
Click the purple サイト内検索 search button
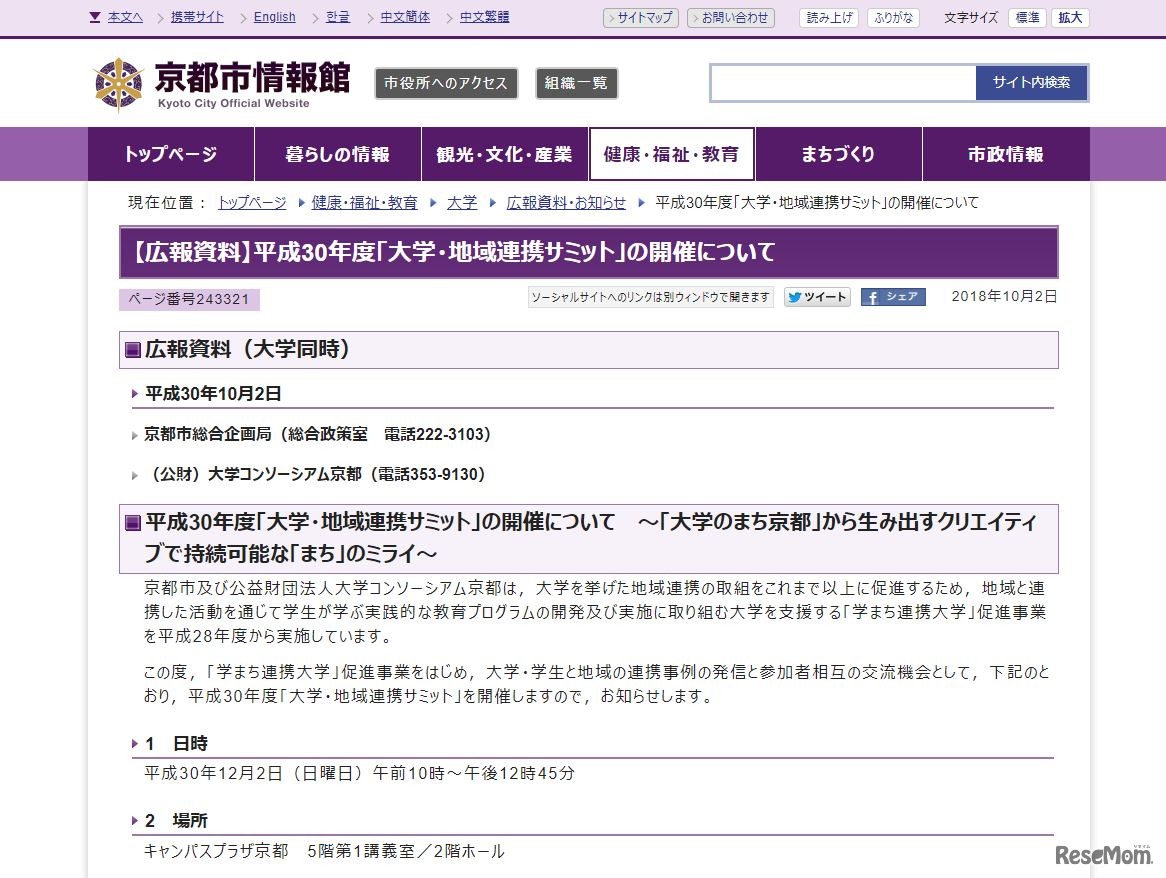click(1031, 83)
